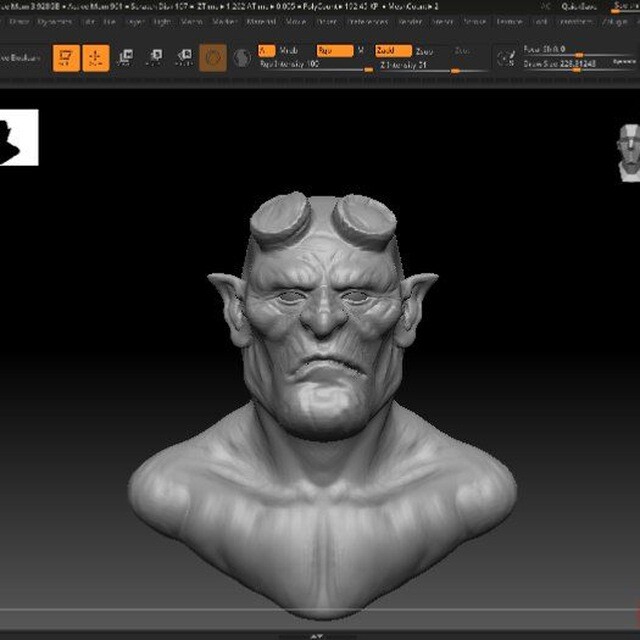Open the Zplugin menu
Image resolution: width=640 pixels, height=640 pixels.
[x=615, y=22]
